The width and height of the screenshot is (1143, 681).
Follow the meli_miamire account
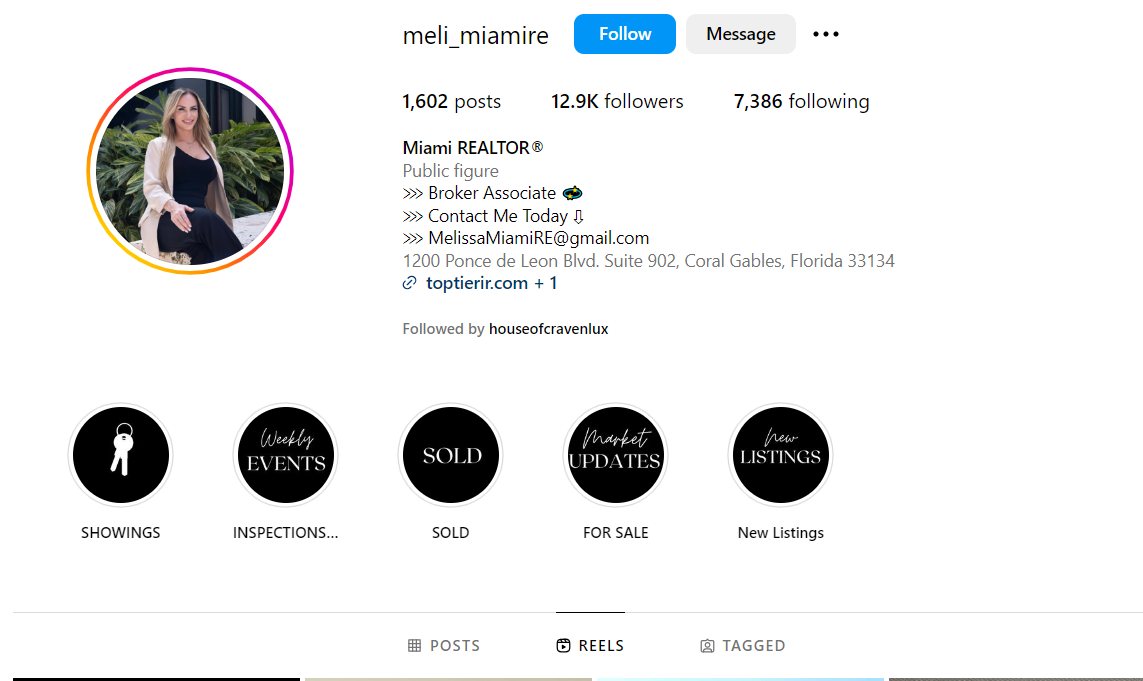coord(625,34)
